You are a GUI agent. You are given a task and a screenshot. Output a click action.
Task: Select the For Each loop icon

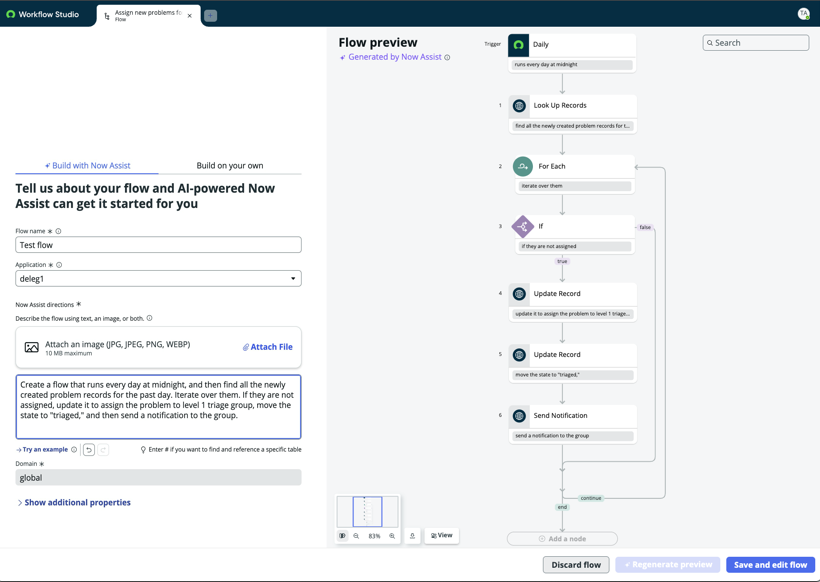coord(522,166)
